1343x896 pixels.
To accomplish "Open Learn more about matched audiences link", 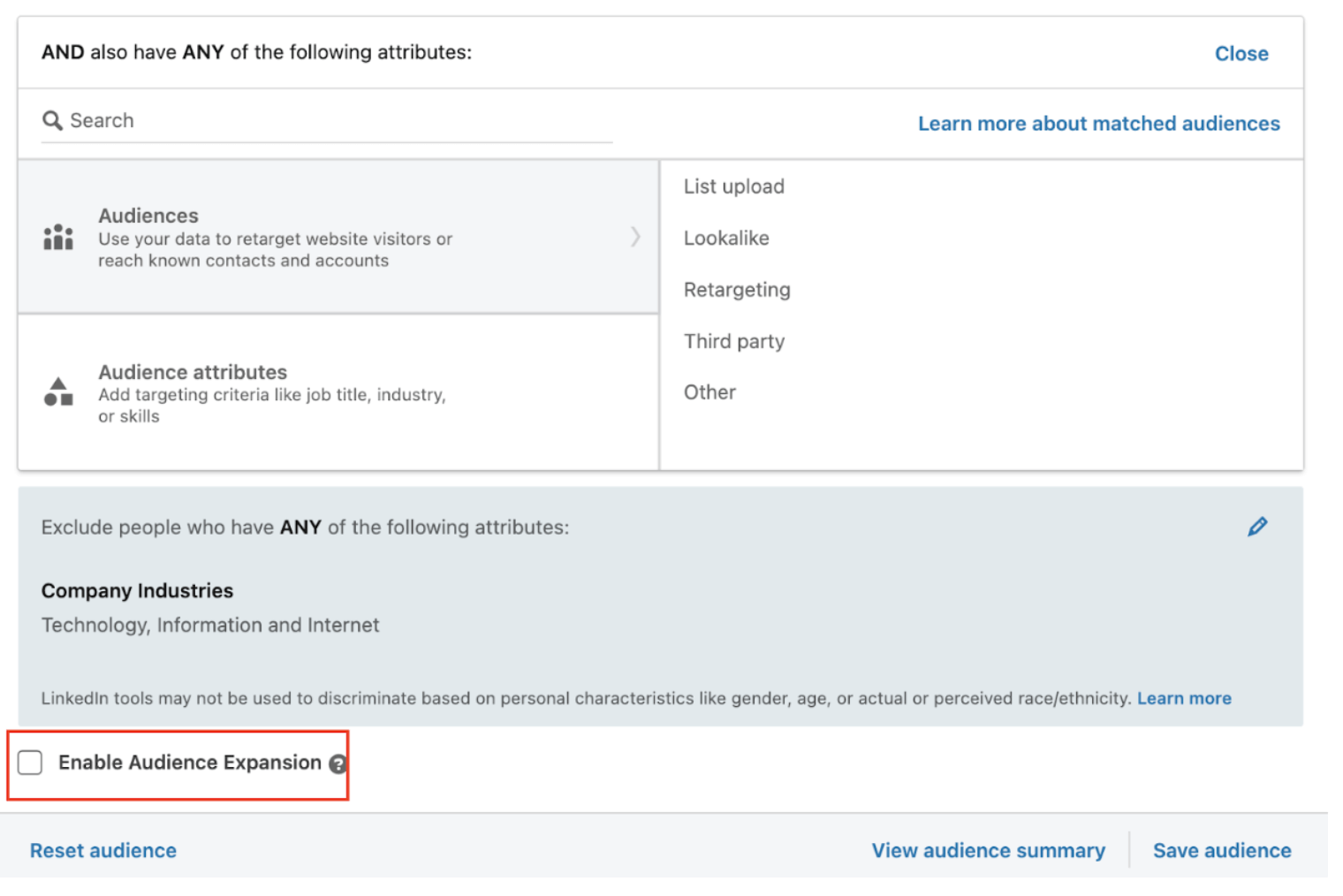I will click(1098, 124).
